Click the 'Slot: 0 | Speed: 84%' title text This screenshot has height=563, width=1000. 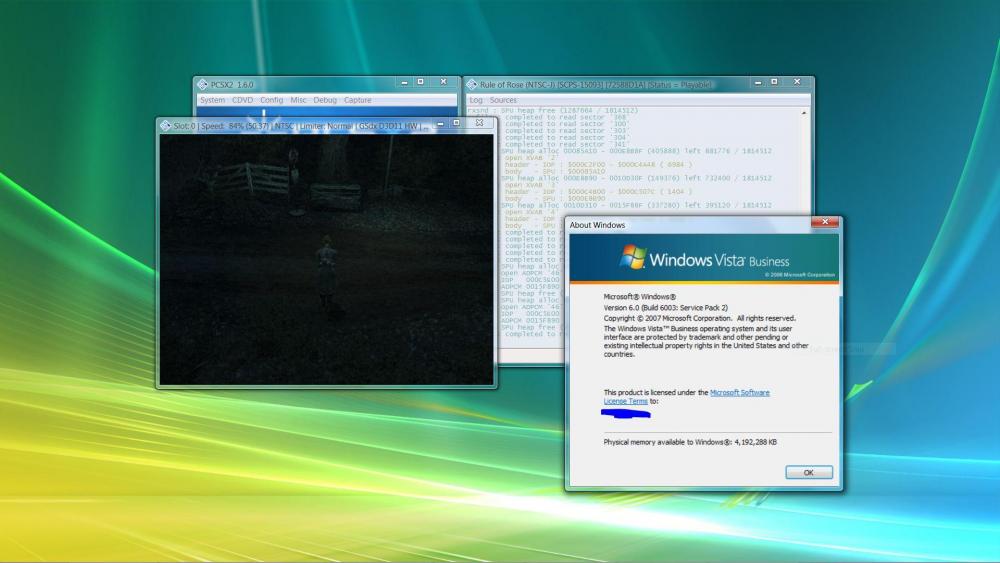click(x=301, y=126)
